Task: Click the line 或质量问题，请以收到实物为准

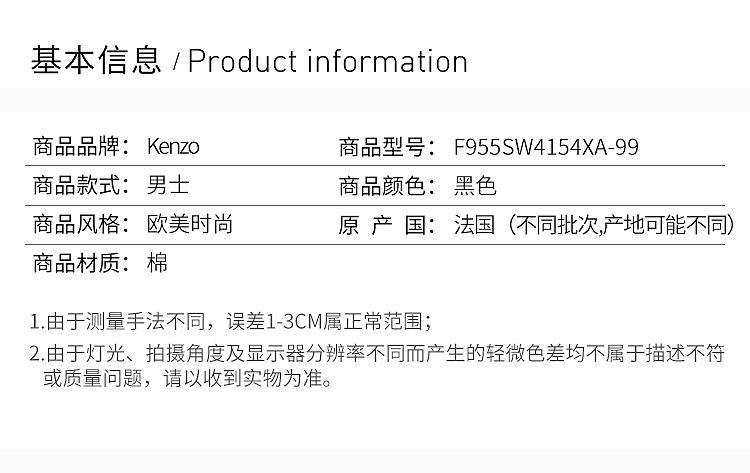Action: click(x=186, y=379)
